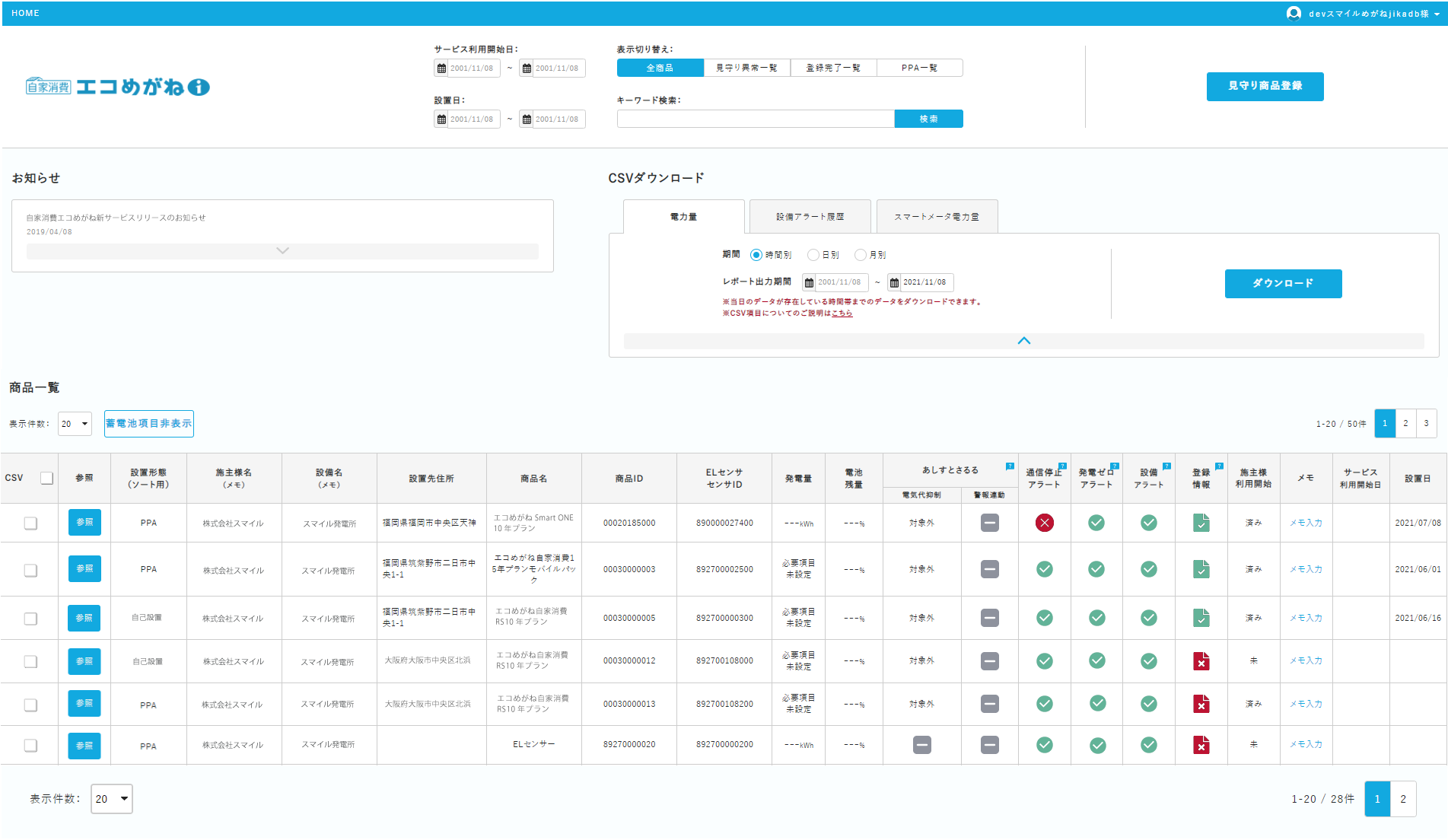Click 参照 button for product 00020185000
This screenshot has height=840, width=1448.
(84, 523)
